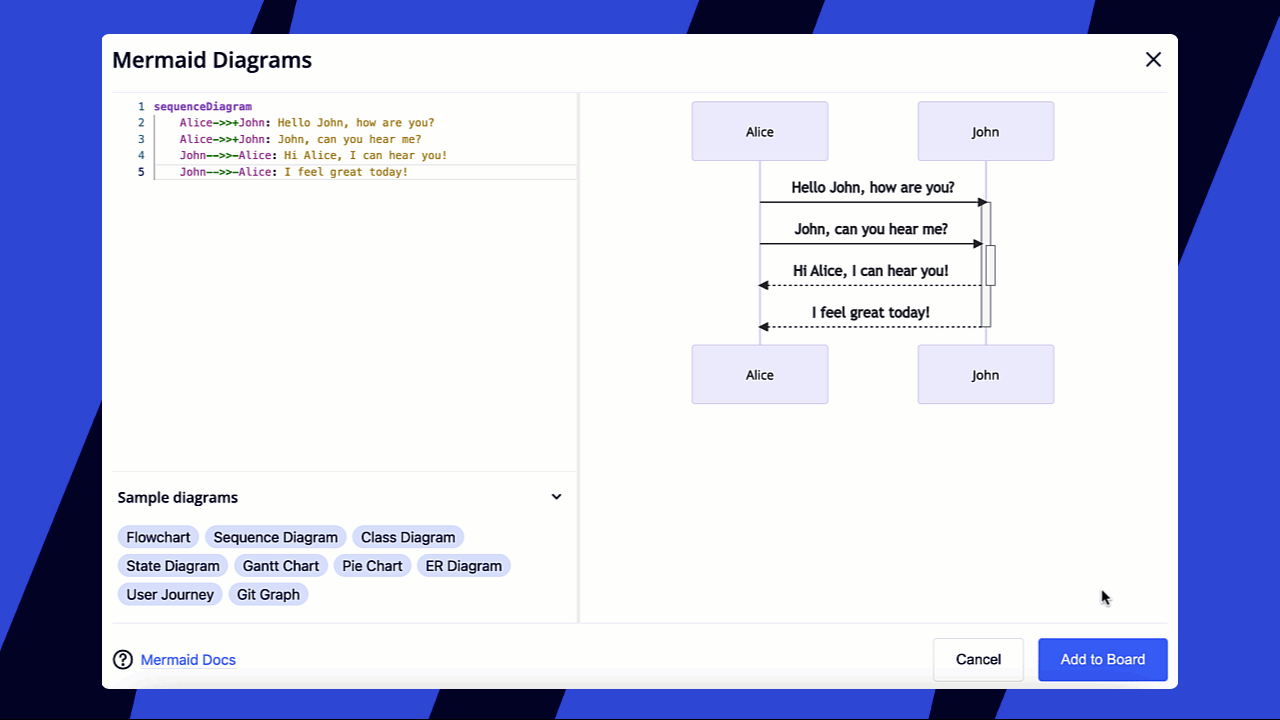1280x720 pixels.
Task: Close the Mermaid Diagrams dialog
Action: tap(1153, 59)
